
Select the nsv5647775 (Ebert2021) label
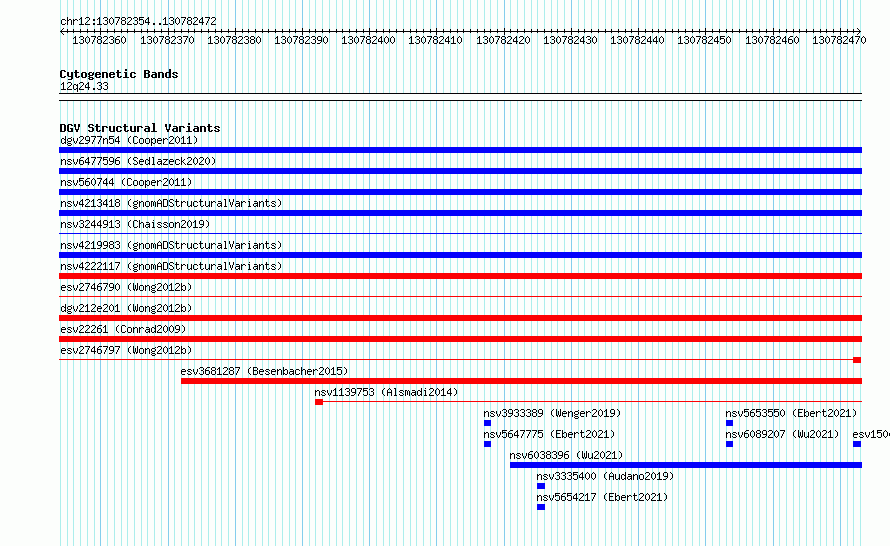549,434
